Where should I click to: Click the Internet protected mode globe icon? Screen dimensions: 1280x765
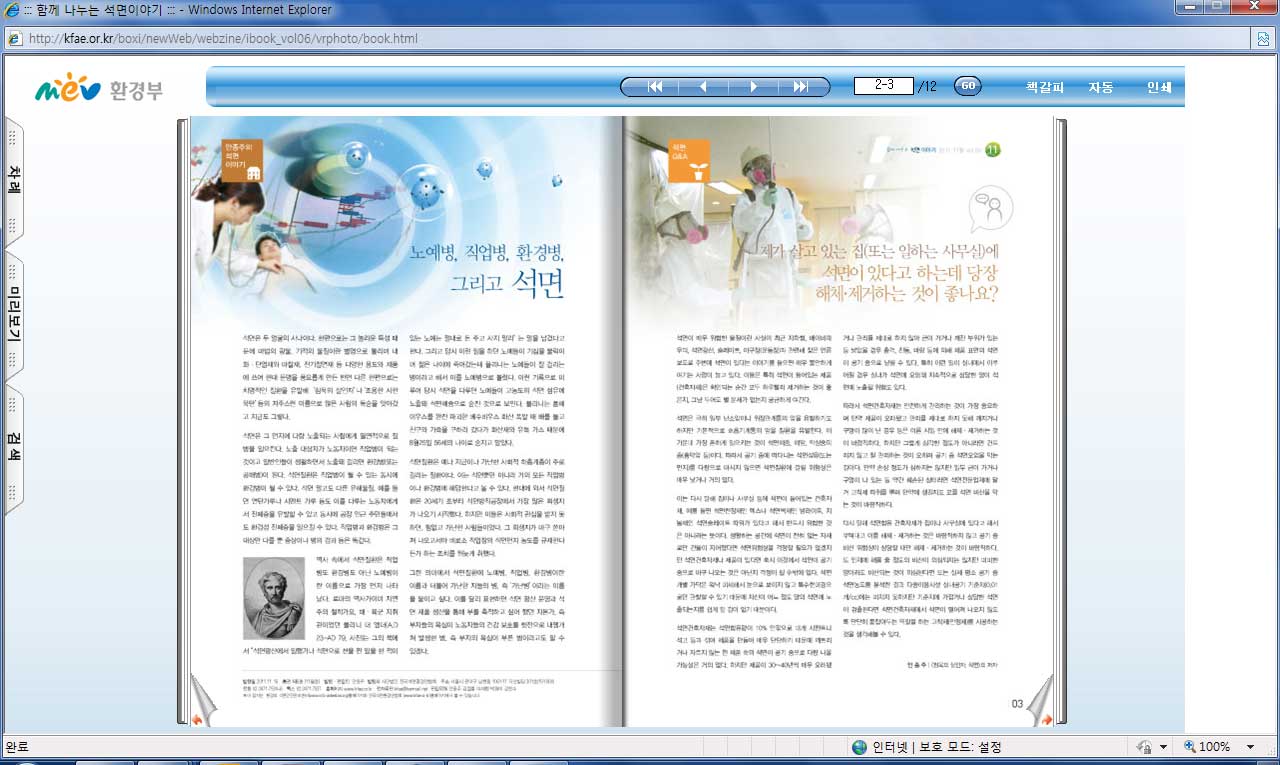[859, 747]
